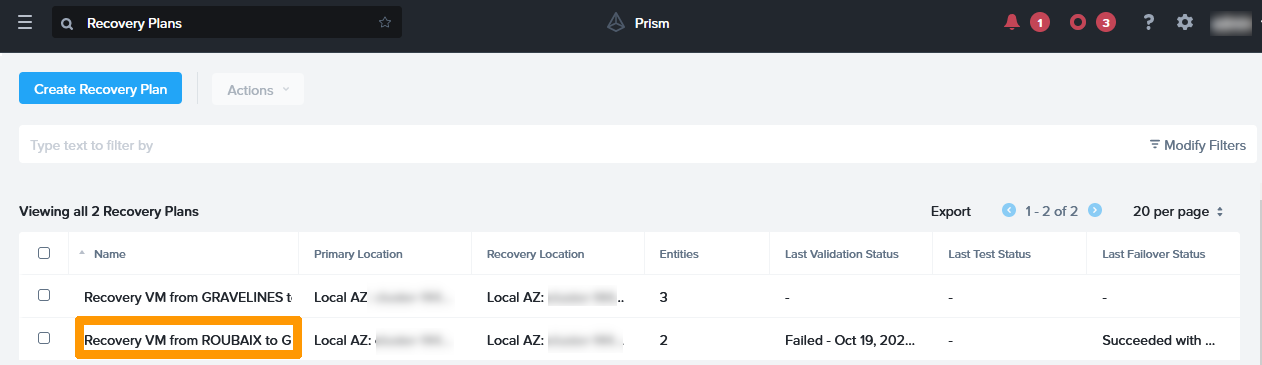Open the 20 per page dropdown

[1178, 211]
